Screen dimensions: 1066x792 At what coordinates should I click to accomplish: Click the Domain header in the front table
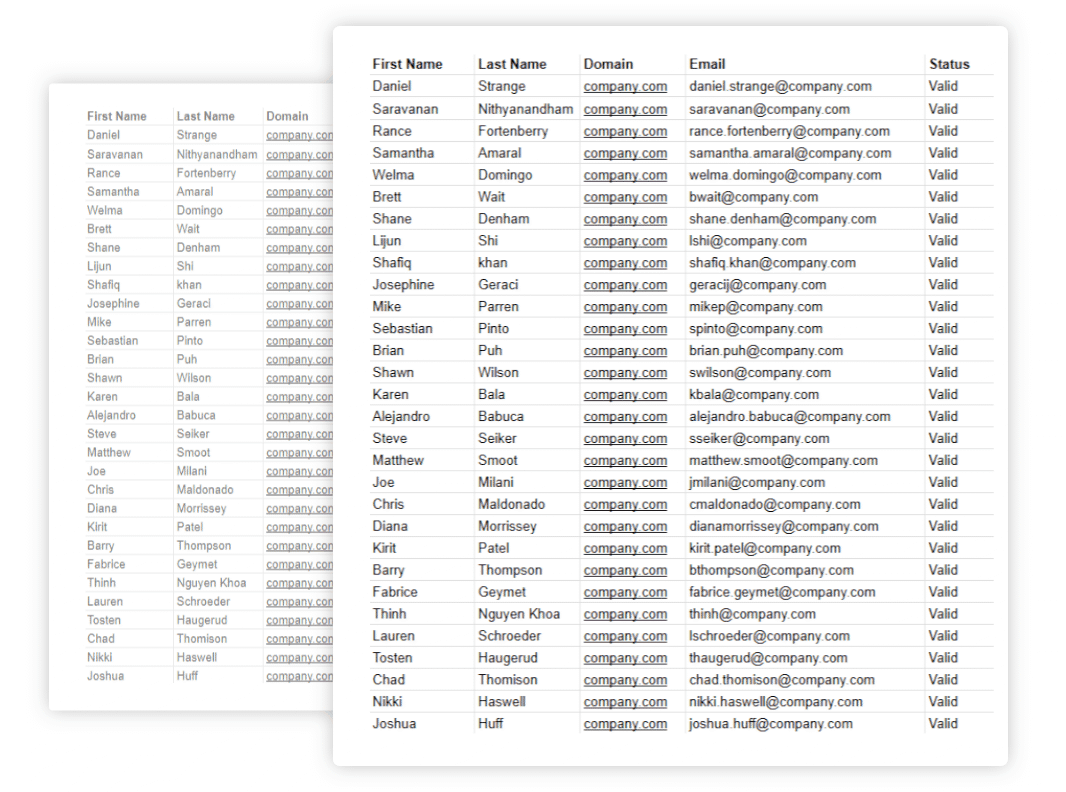(x=608, y=64)
